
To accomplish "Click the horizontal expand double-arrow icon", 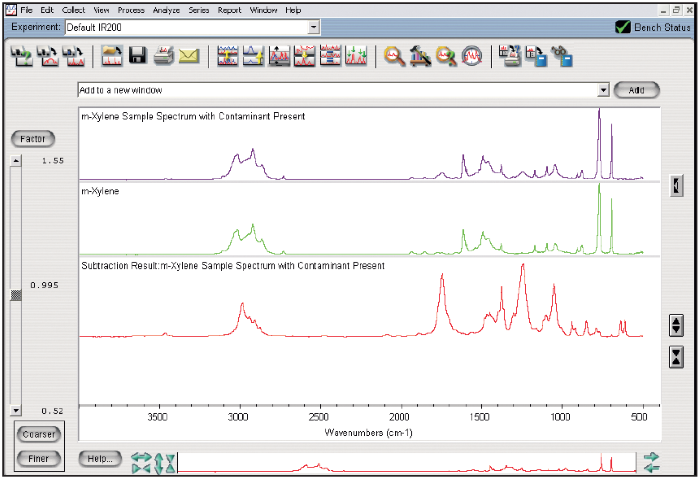I will tap(141, 457).
